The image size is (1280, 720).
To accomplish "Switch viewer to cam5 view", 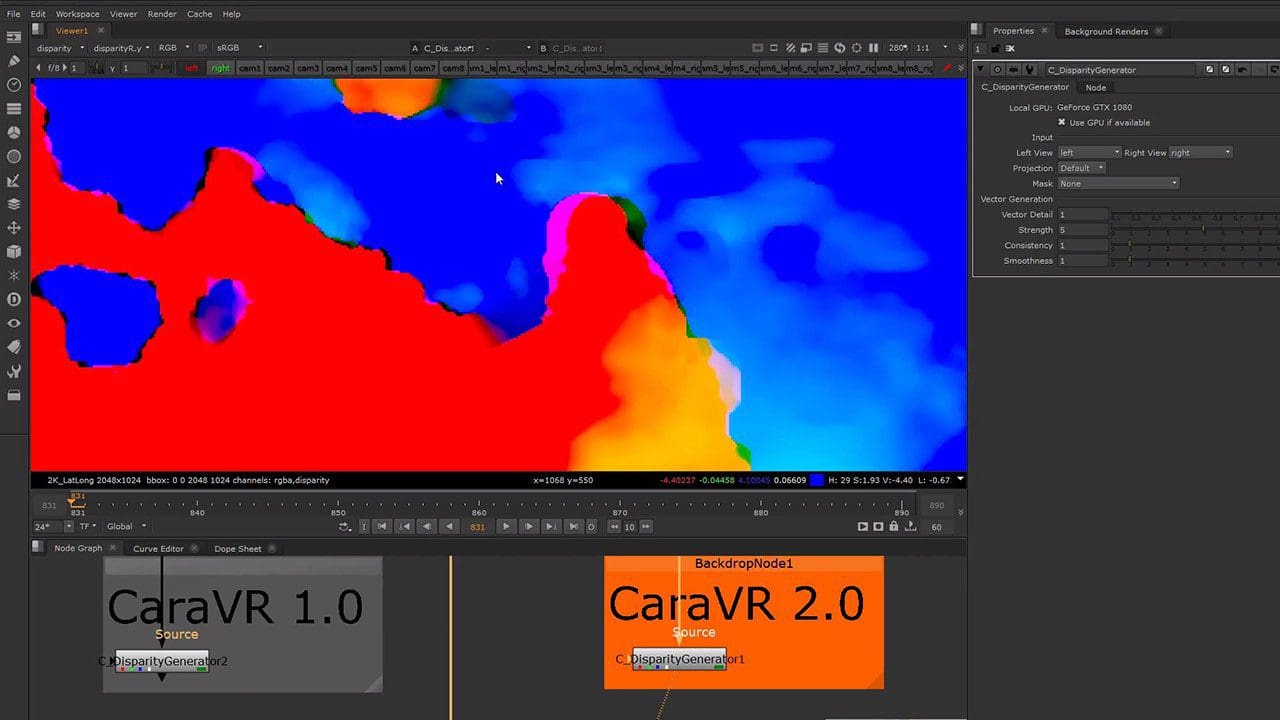I will [366, 68].
